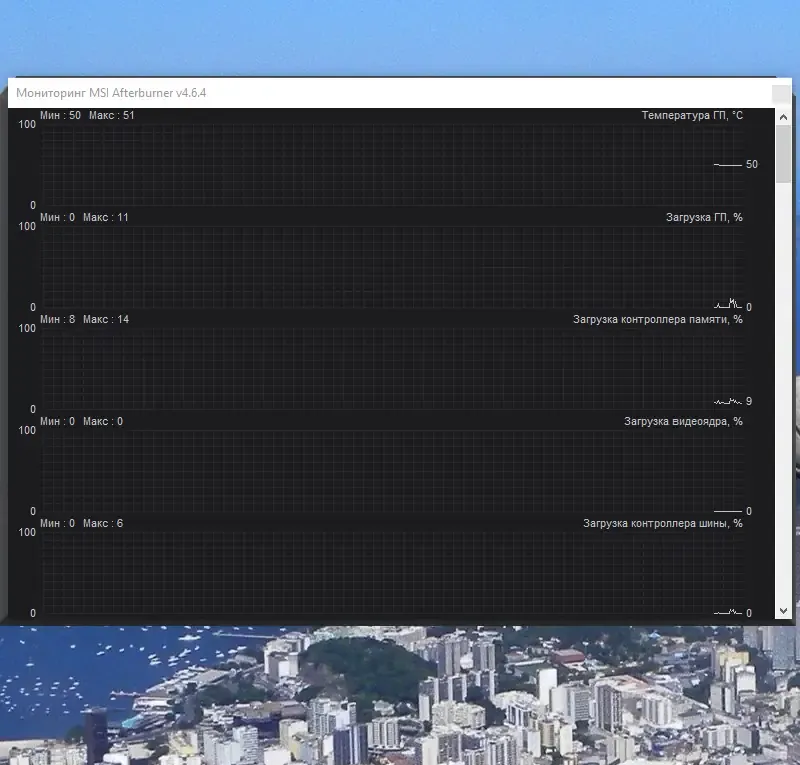Click the 'Мониторинг MSI Afterburner v4.6.4' title
The image size is (800, 765).
click(111, 93)
